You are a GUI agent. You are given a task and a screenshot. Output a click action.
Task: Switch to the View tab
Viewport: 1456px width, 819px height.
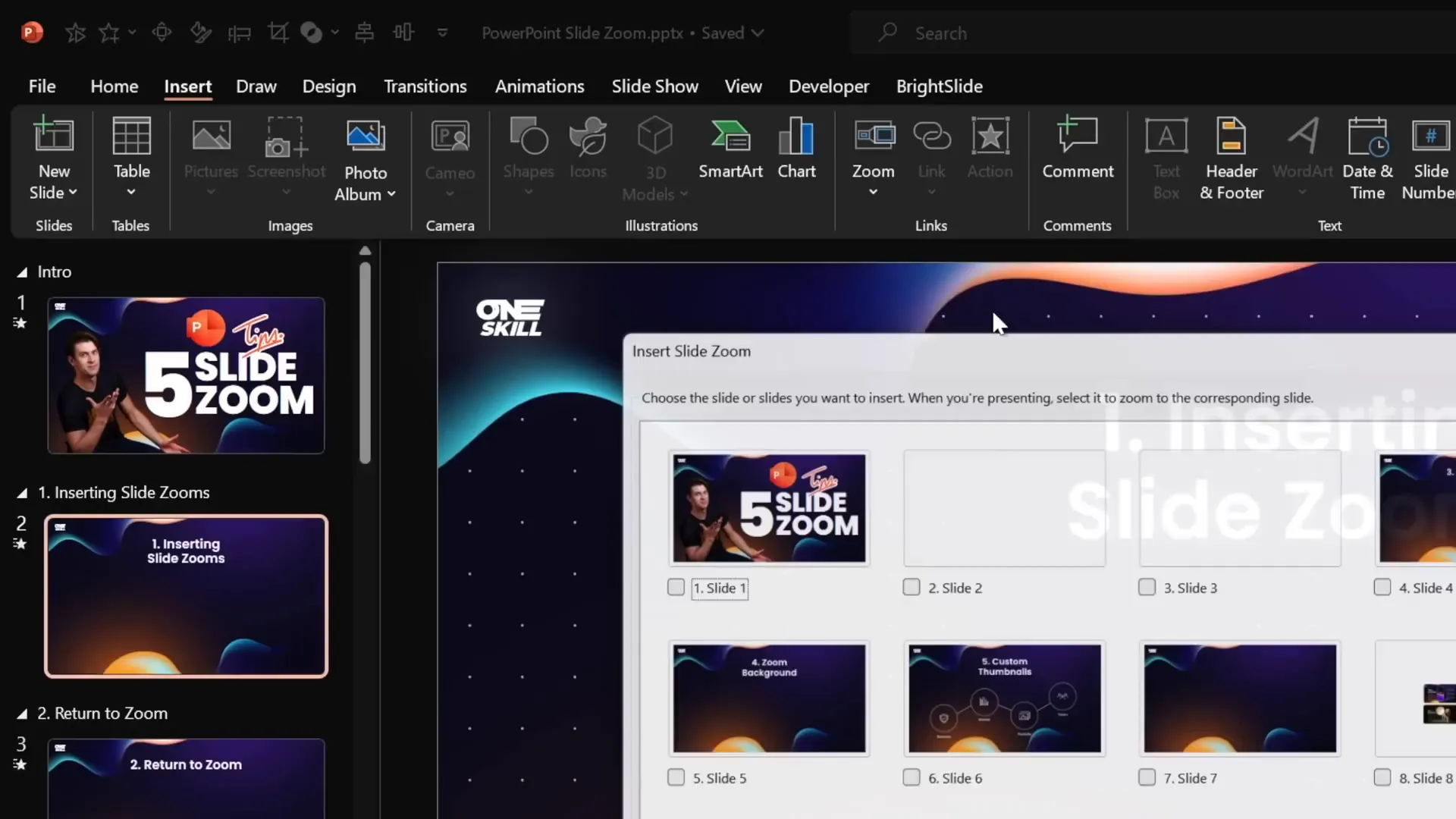pos(743,86)
